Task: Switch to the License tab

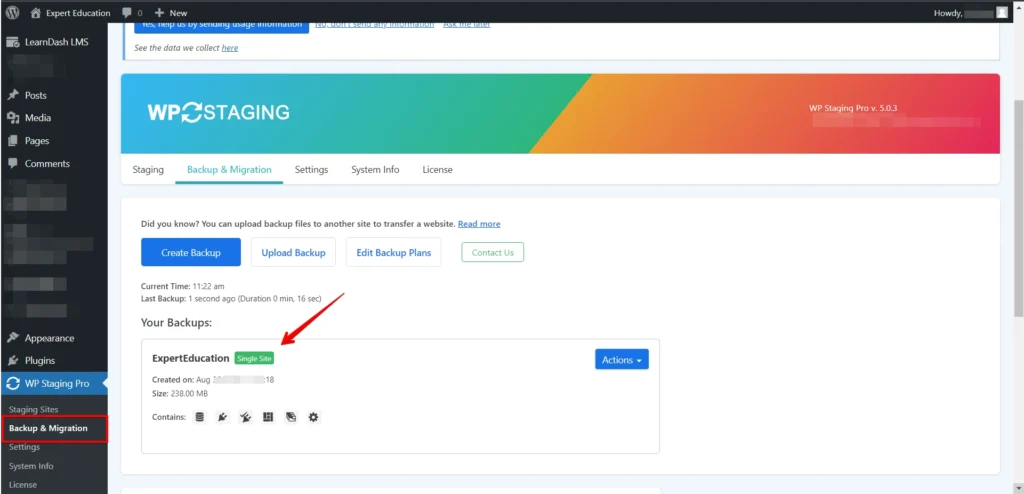Action: point(438,169)
